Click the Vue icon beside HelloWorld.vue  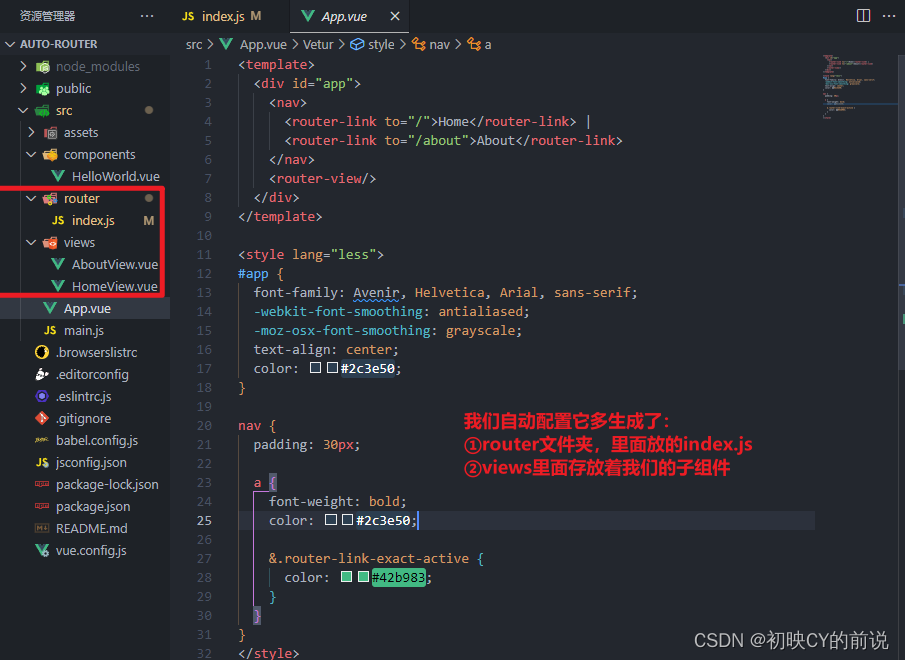tap(58, 176)
